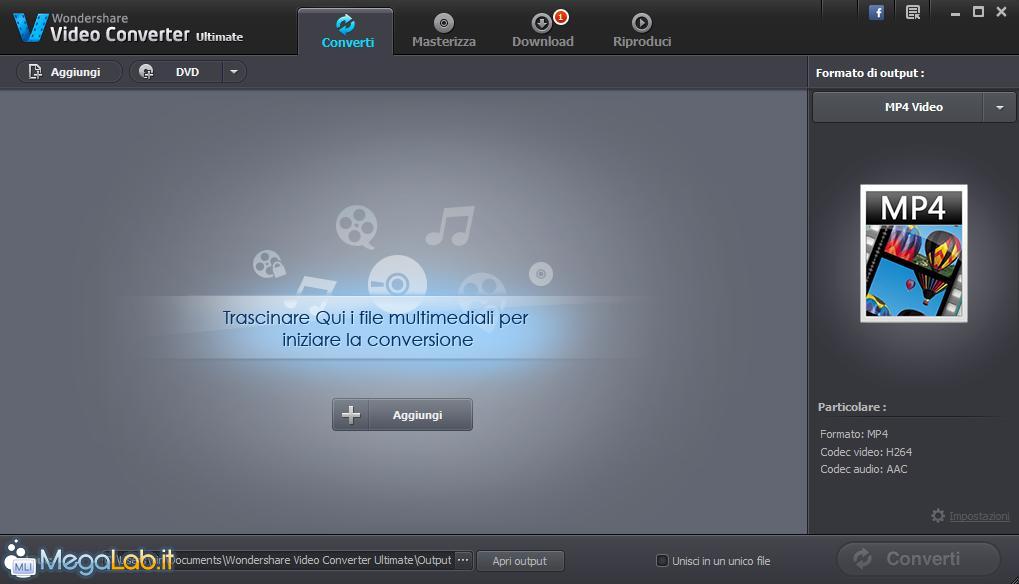Expand the DVD dropdown arrow
Viewport: 1019px width, 584px height.
pyautogui.click(x=234, y=71)
